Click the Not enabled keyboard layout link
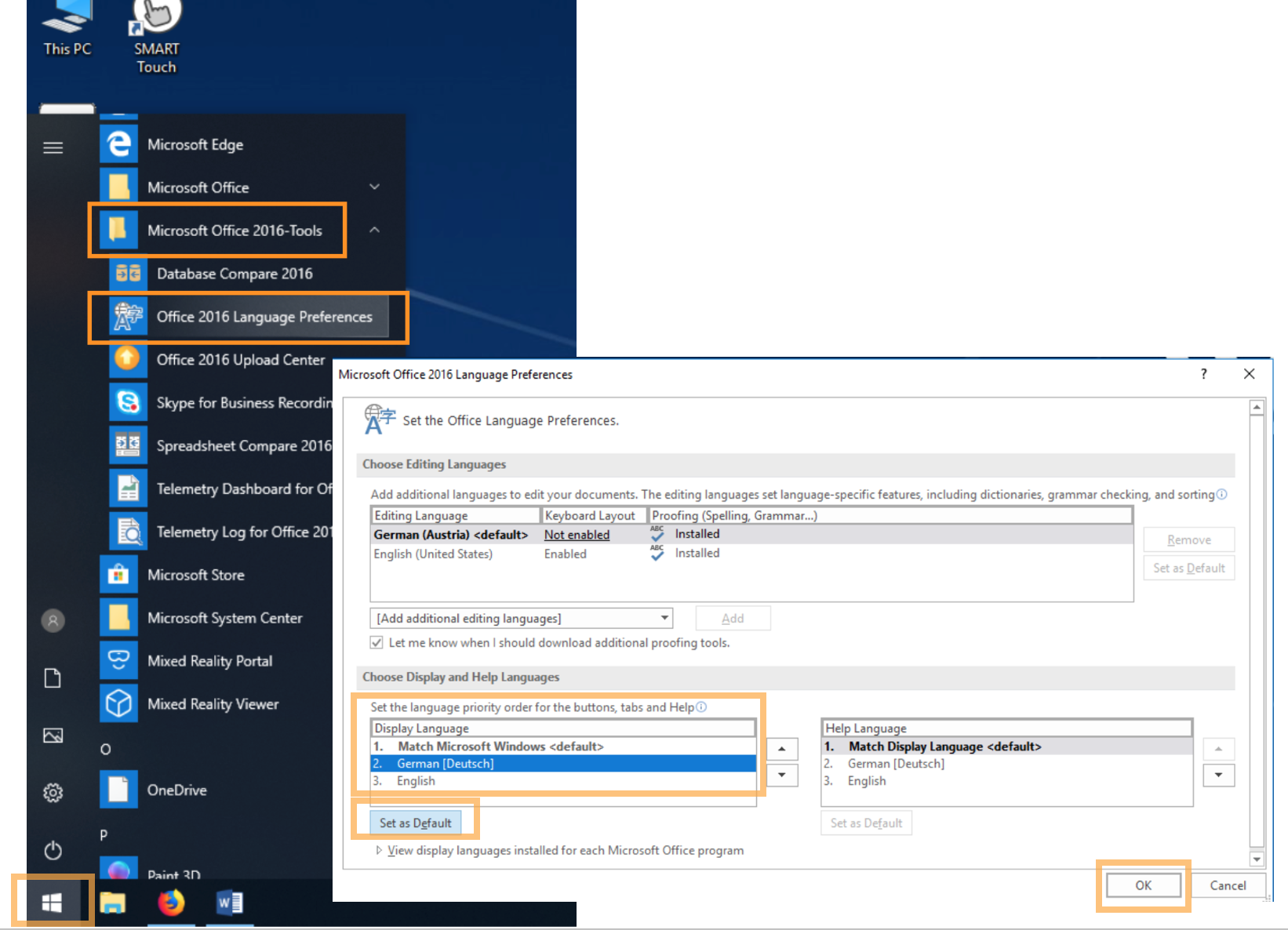The image size is (1288, 930). tap(577, 534)
